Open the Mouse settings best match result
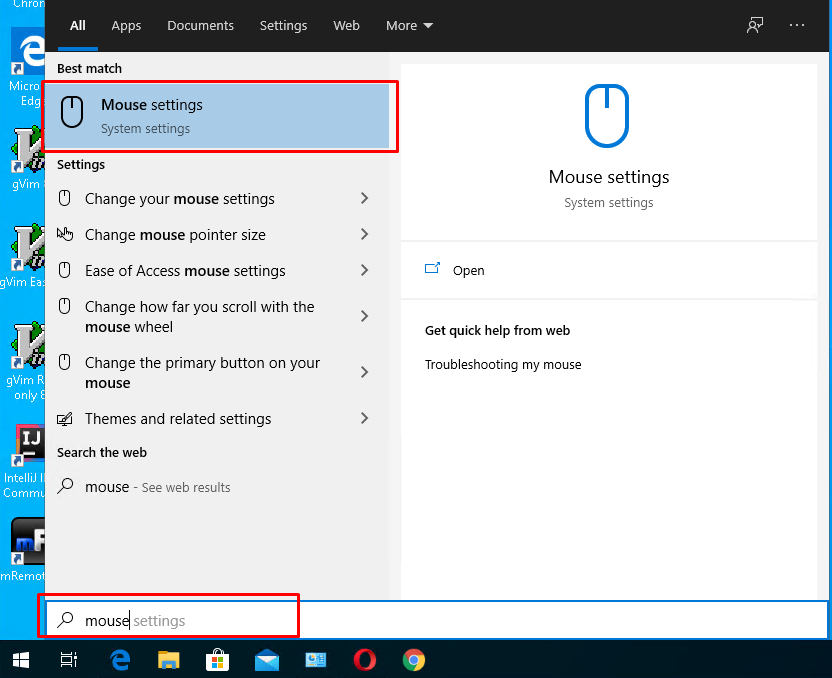 point(218,116)
